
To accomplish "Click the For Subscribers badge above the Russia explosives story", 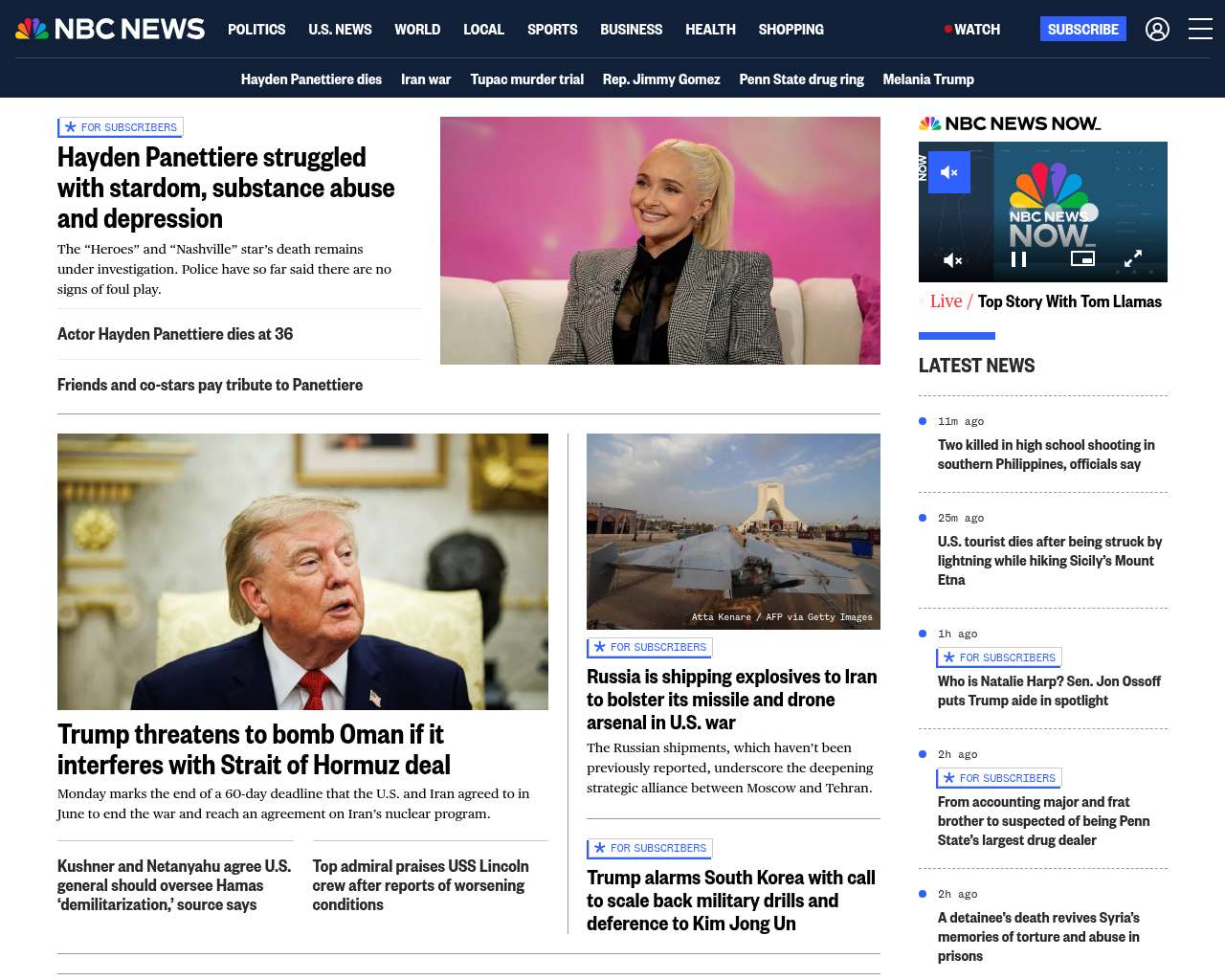I will 650,648.
